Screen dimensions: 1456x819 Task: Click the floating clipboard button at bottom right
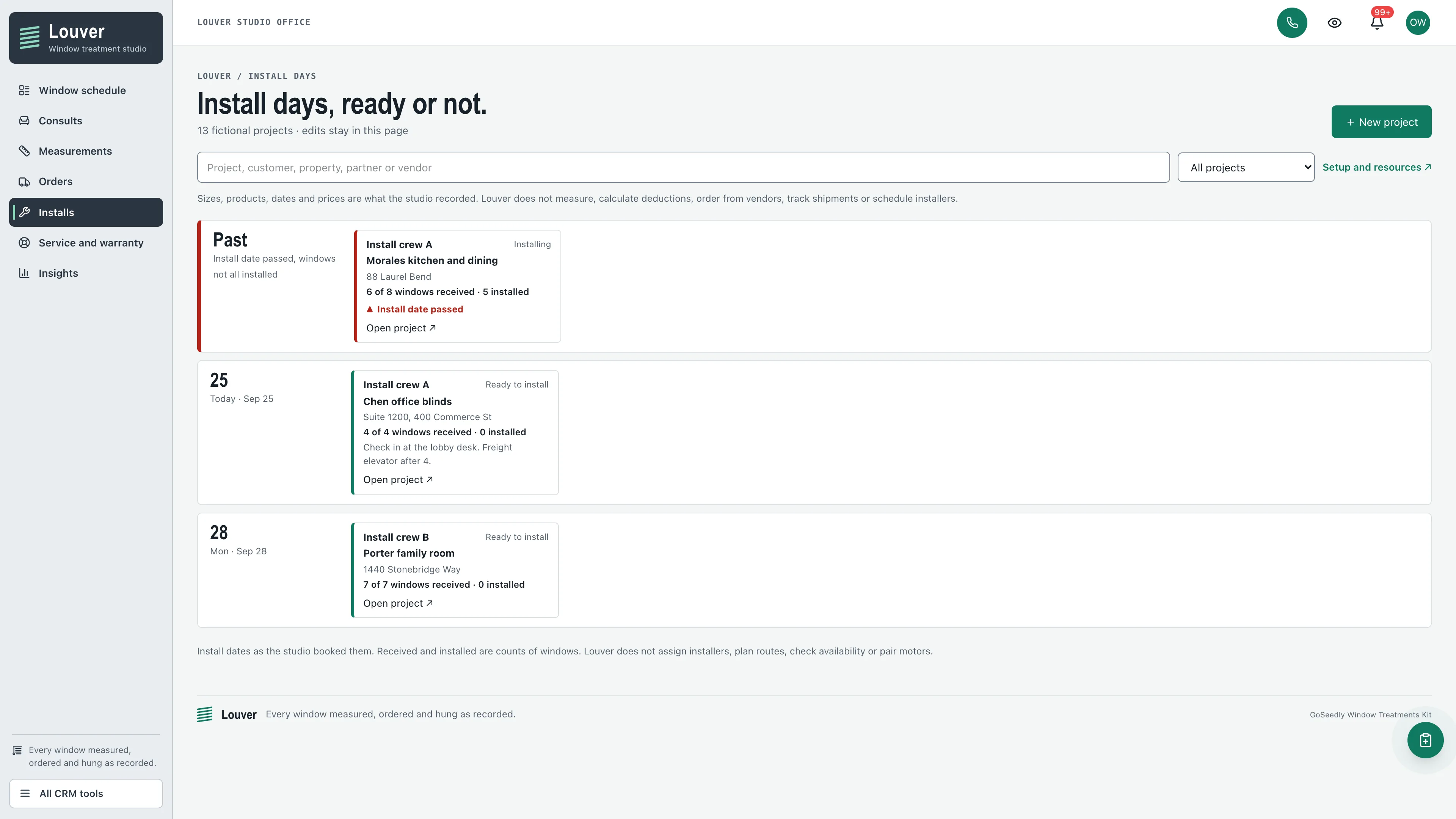coord(1425,740)
